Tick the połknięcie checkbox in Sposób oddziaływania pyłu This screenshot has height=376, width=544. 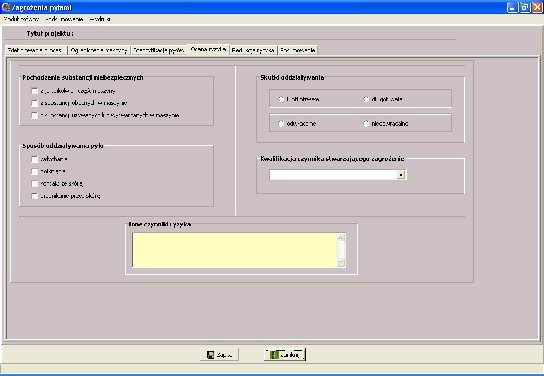tap(34, 171)
